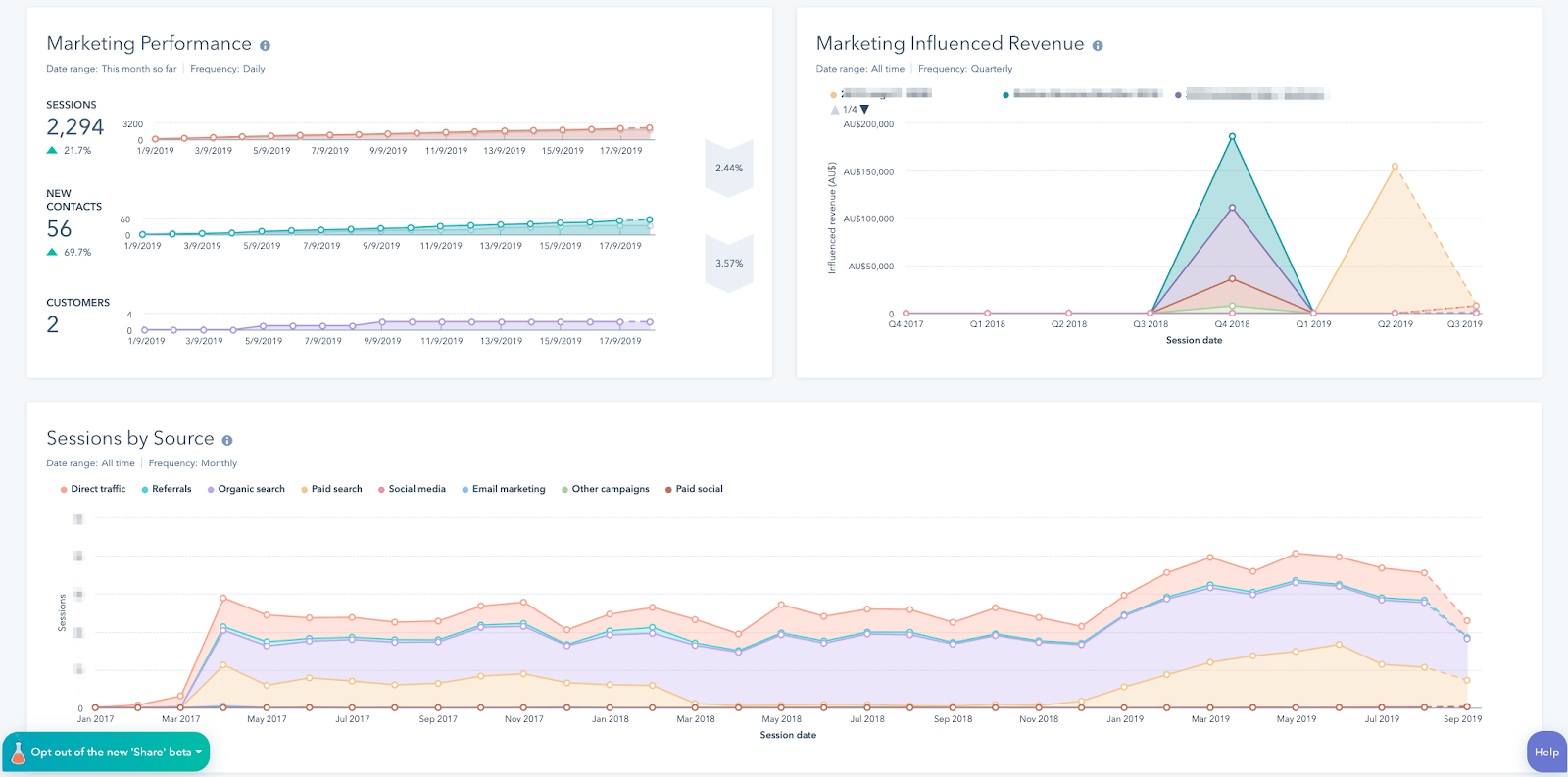Toggle Direct traffic series in legend
The image size is (1568, 777).
click(93, 489)
